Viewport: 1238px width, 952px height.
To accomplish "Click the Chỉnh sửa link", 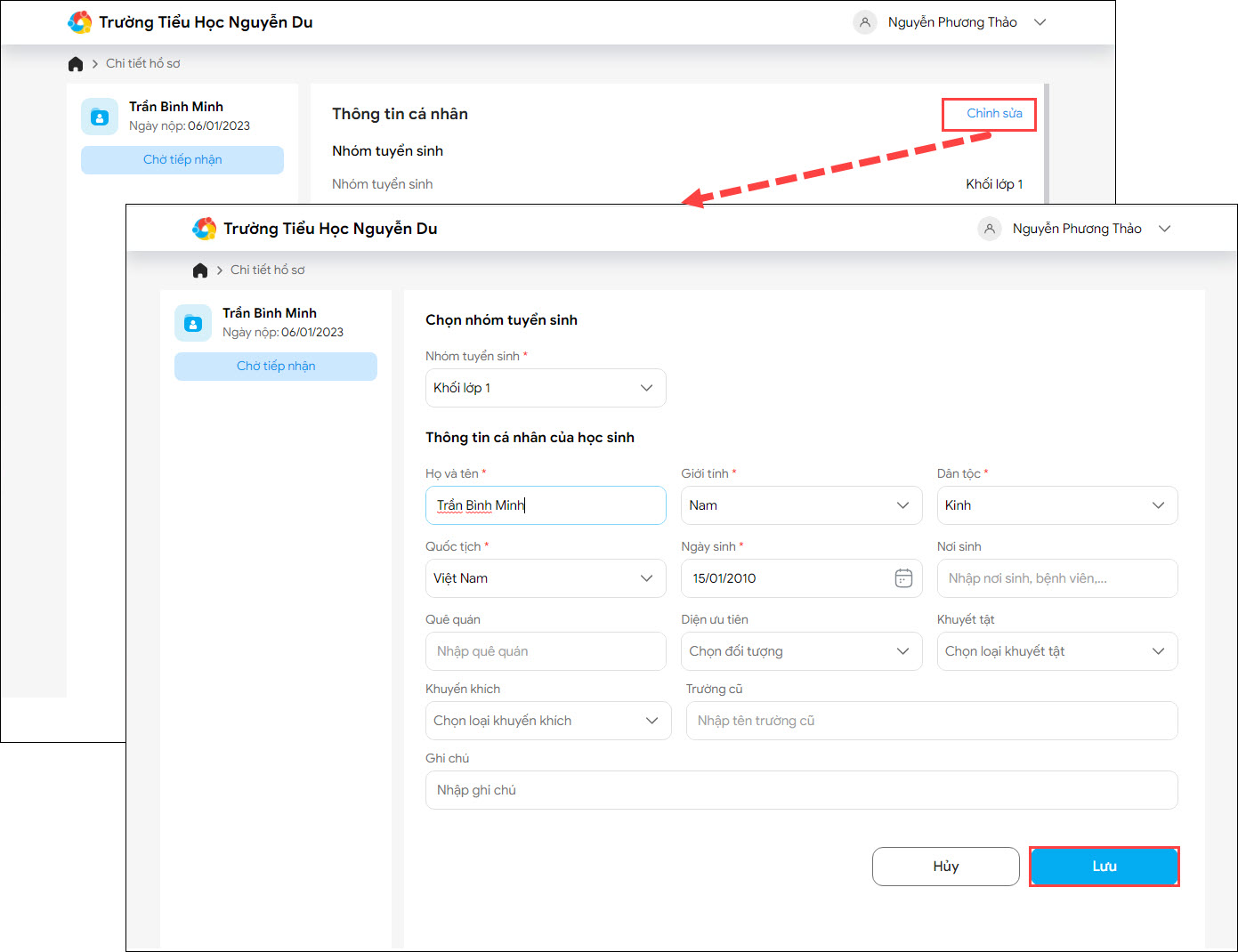I will (x=994, y=114).
